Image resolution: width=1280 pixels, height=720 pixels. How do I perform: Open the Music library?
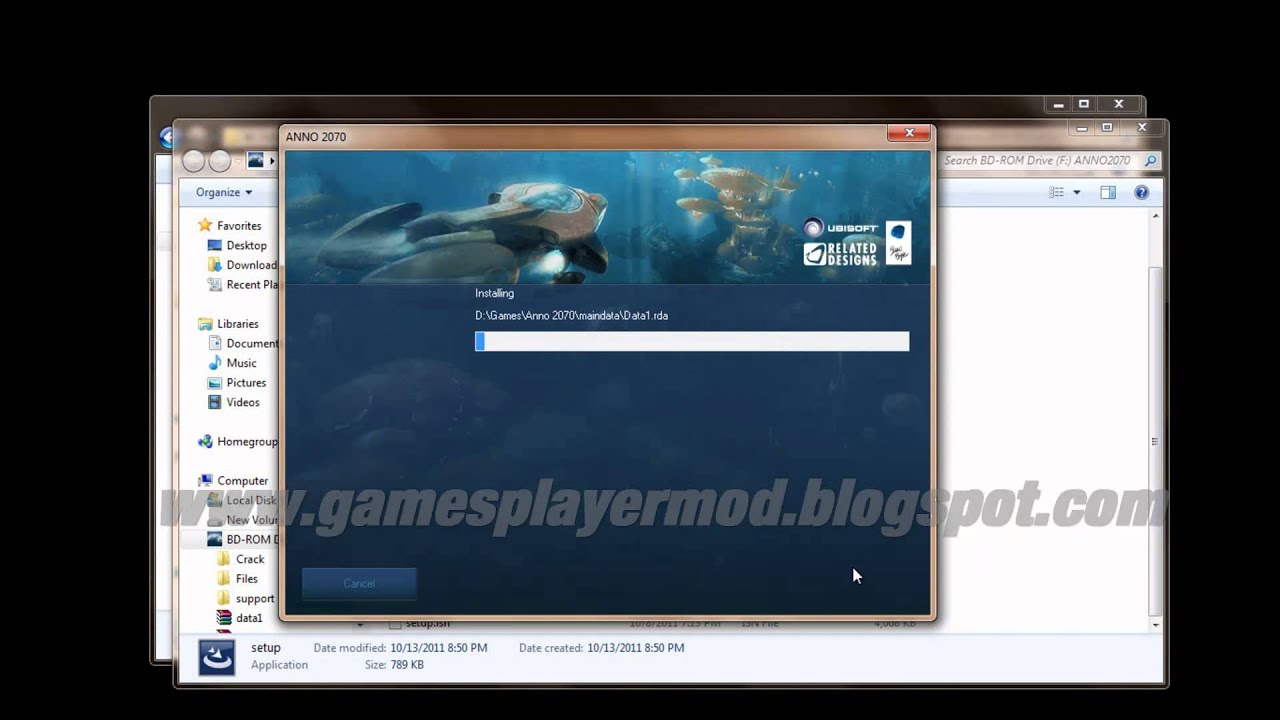pyautogui.click(x=241, y=363)
